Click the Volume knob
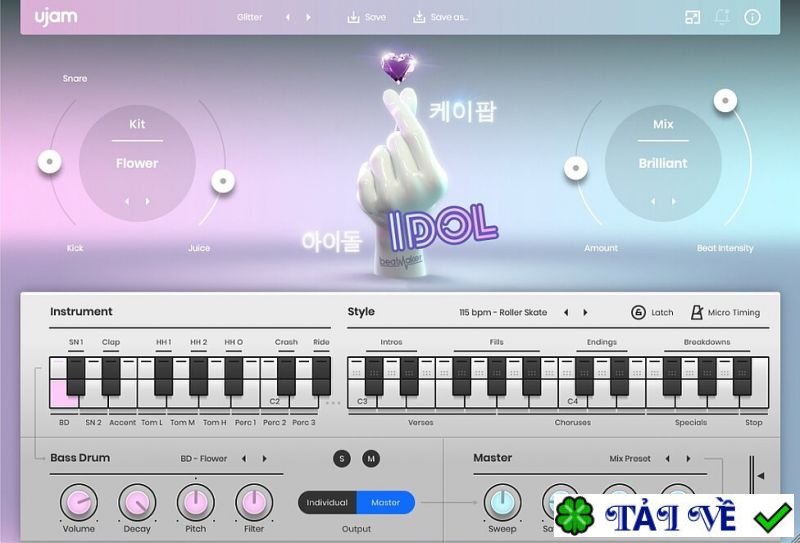The height and width of the screenshot is (543, 800). [79, 503]
